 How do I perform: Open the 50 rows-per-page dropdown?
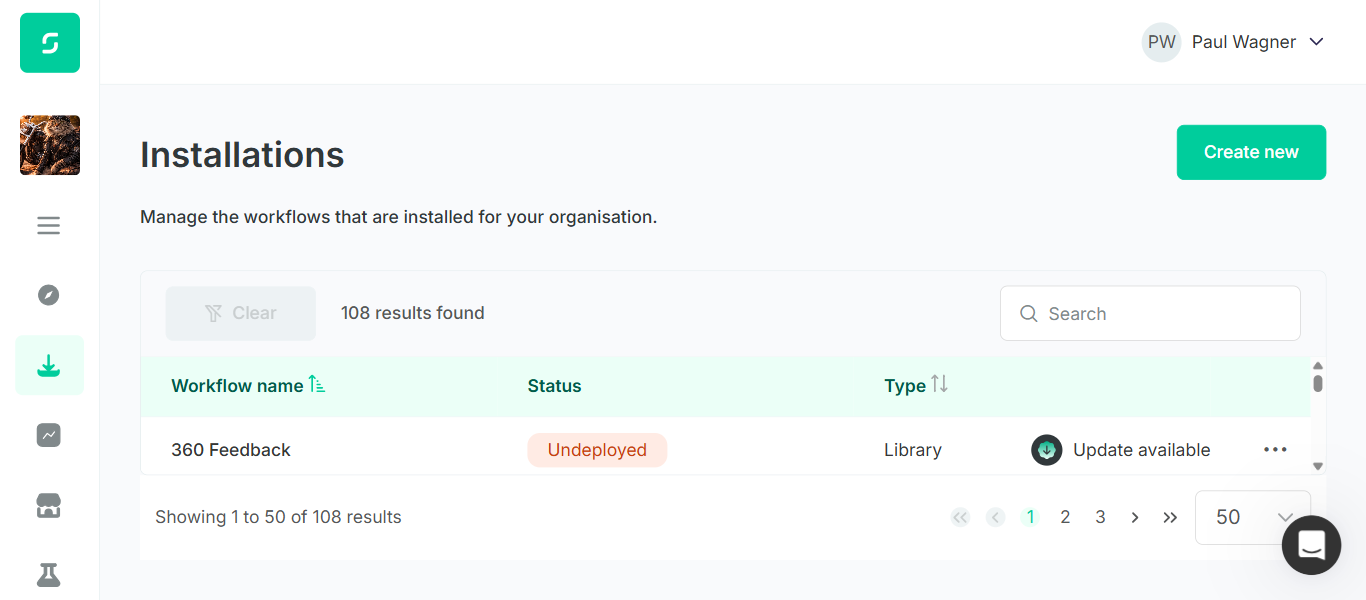(1253, 517)
